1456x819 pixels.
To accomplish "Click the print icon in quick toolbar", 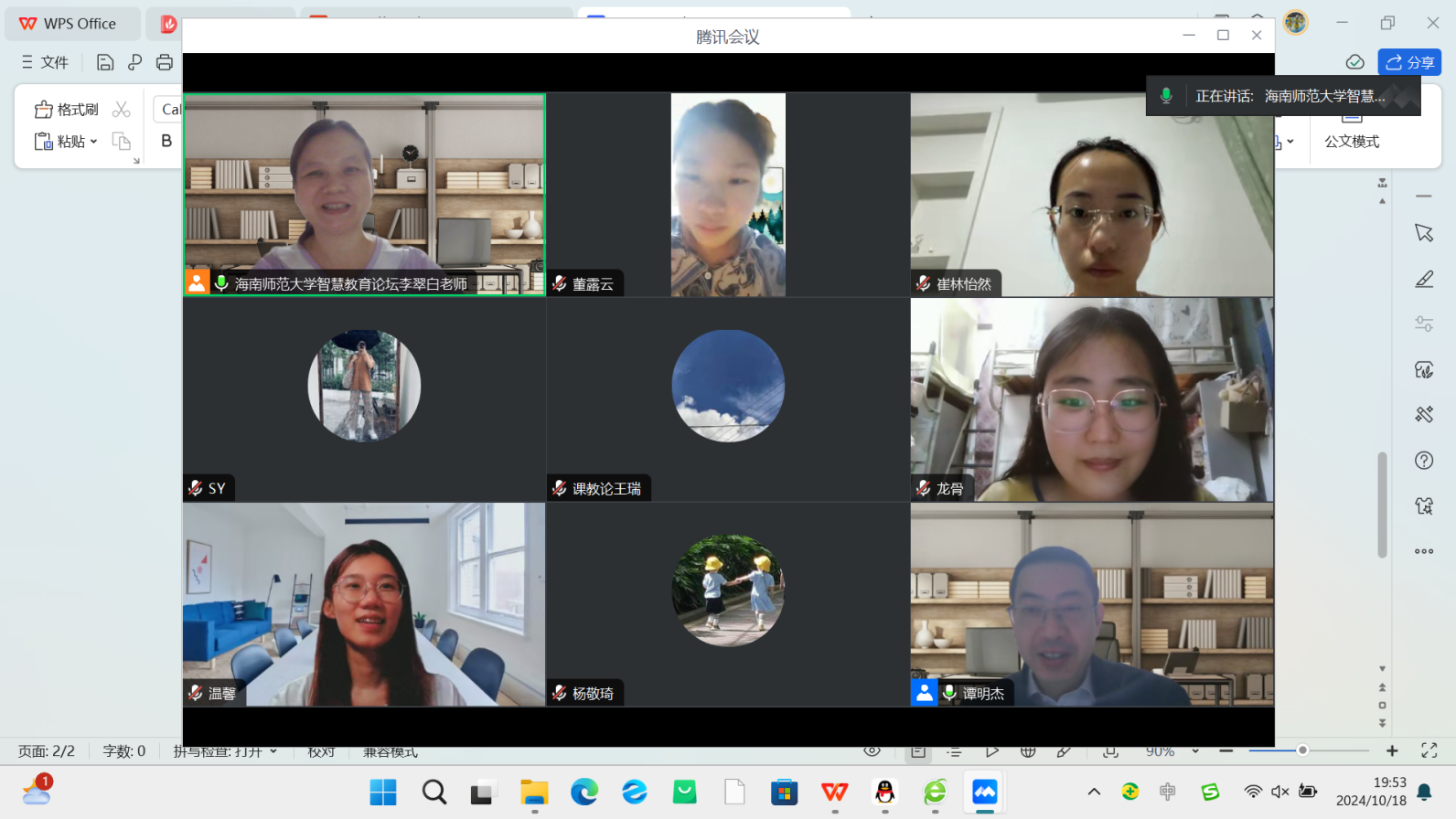I will (x=165, y=62).
